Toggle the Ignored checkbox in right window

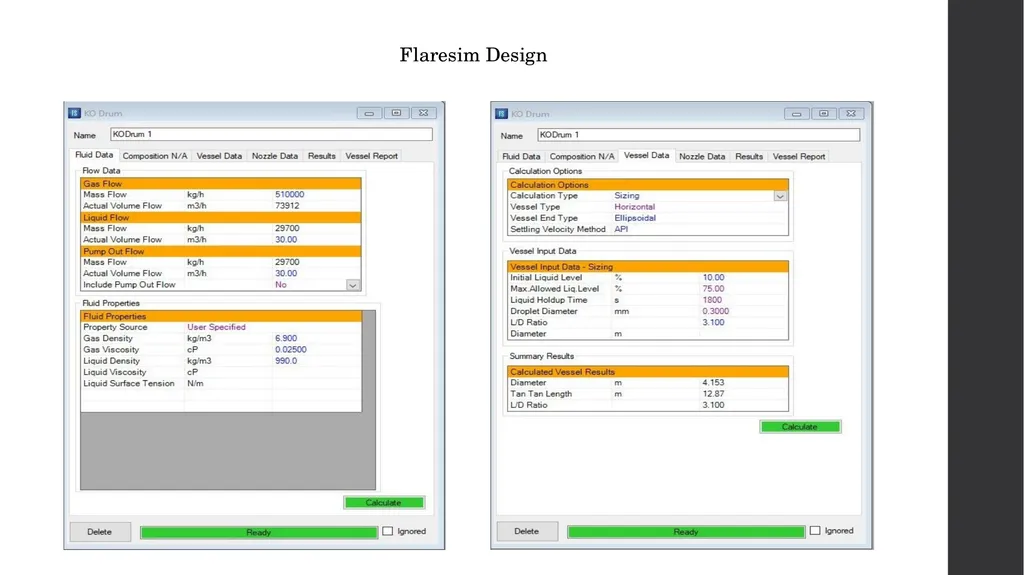tap(815, 531)
